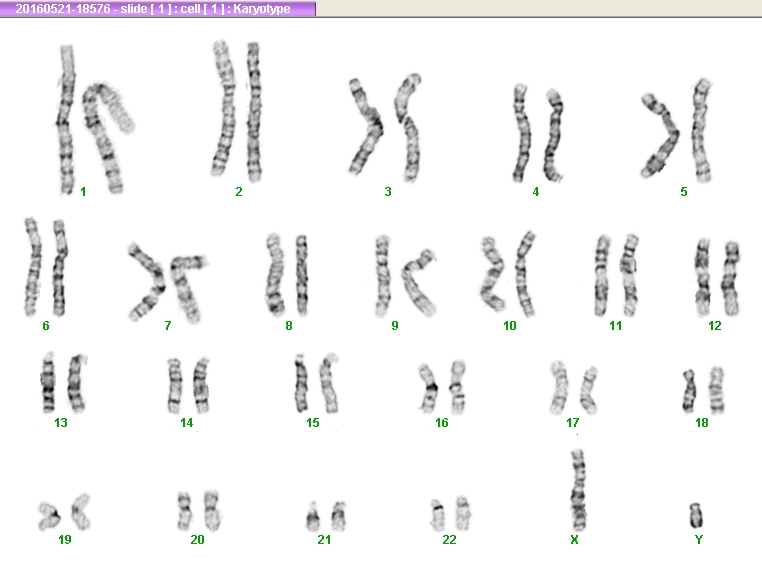Click the green label "1"
Image resolution: width=762 pixels, height=582 pixels.
click(x=83, y=192)
